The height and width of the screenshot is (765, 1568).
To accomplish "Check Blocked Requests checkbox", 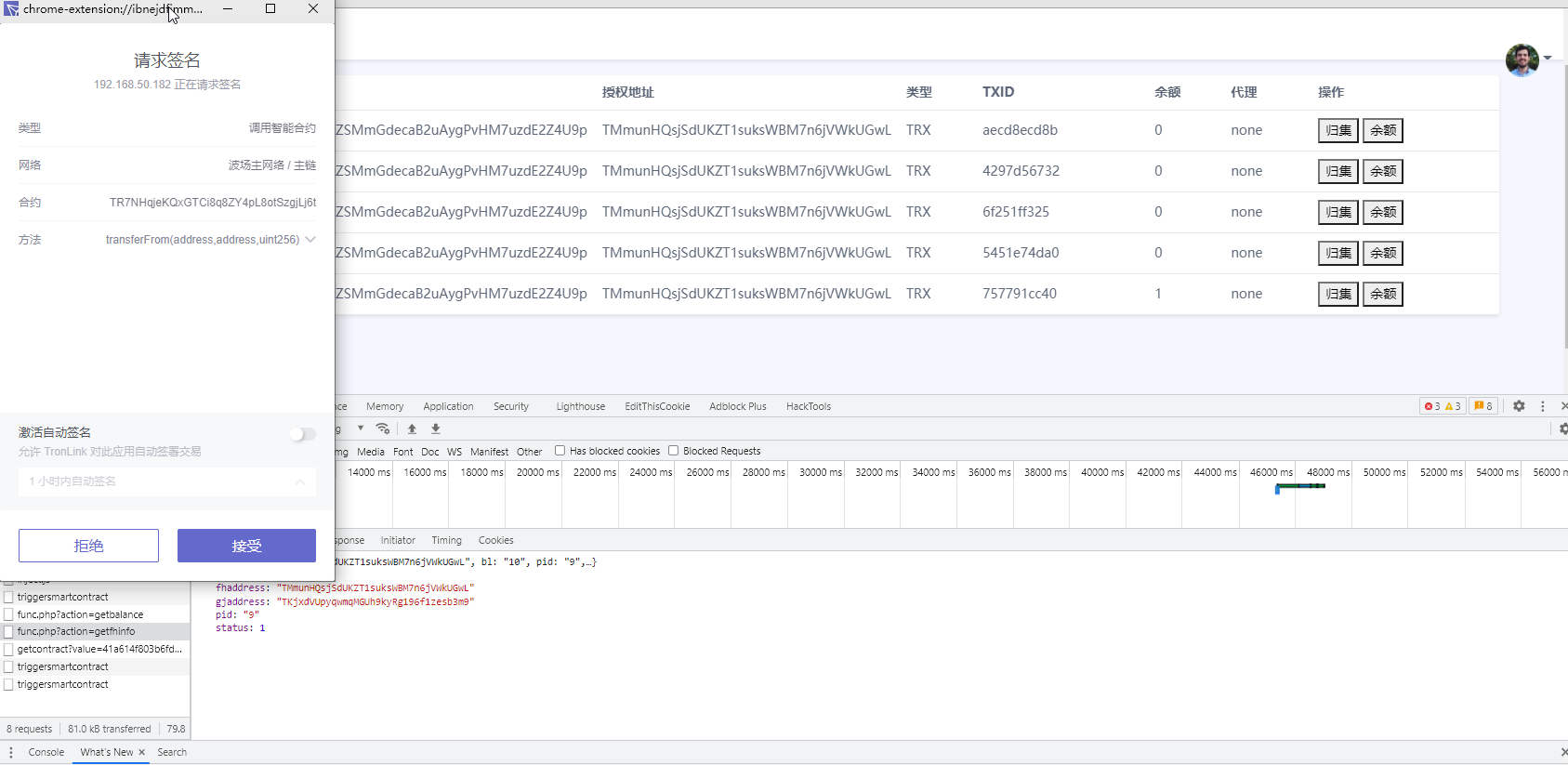I will click(673, 451).
